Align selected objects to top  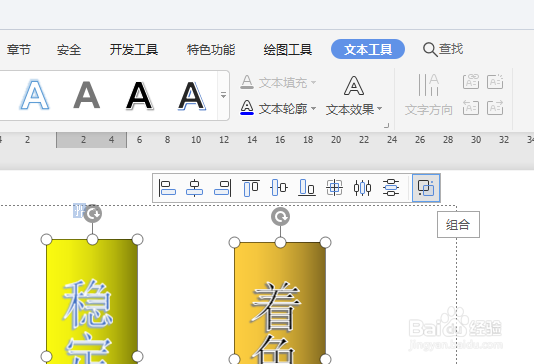(x=251, y=188)
